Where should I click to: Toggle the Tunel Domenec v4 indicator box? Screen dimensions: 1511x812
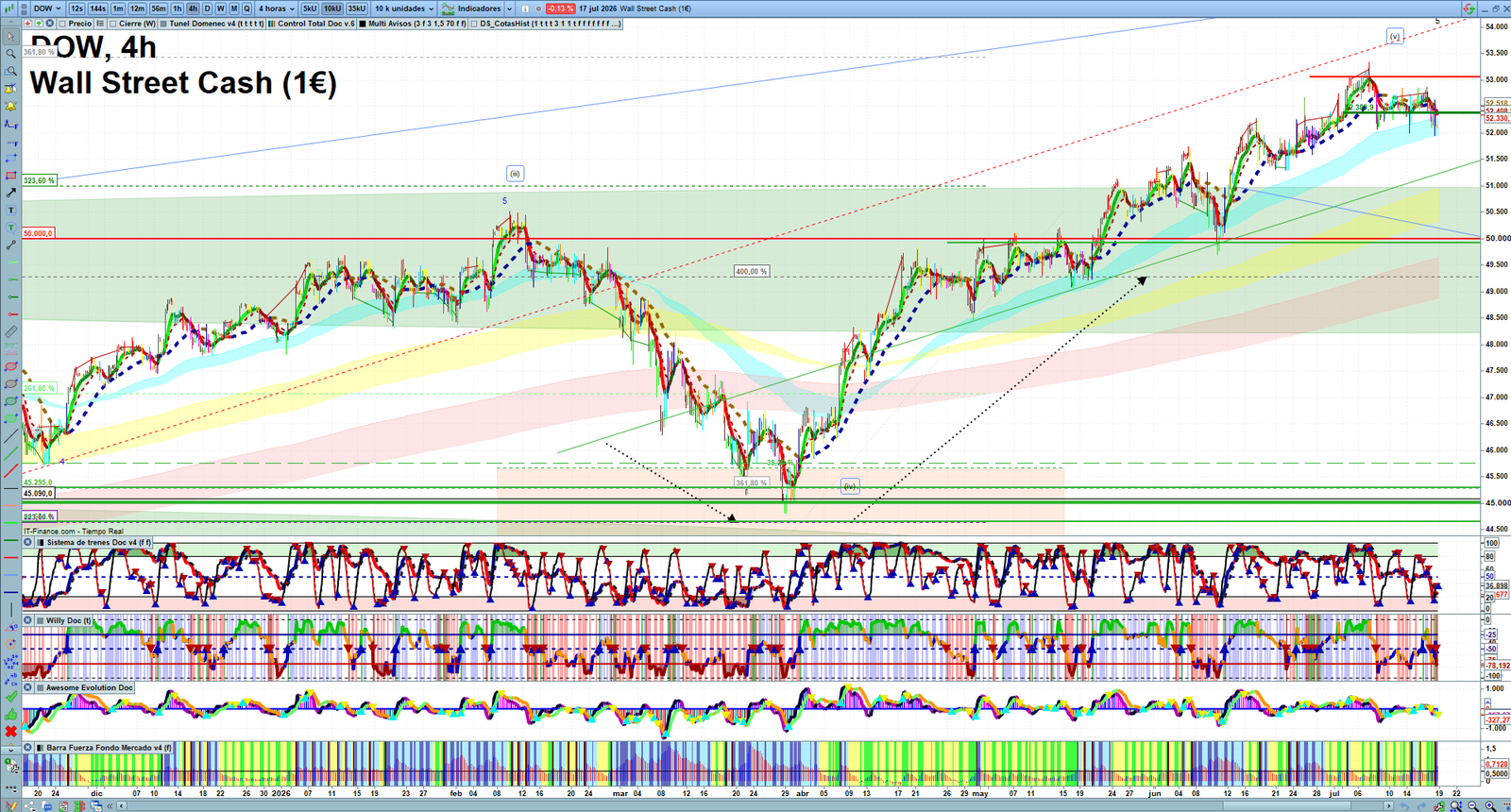pos(163,24)
